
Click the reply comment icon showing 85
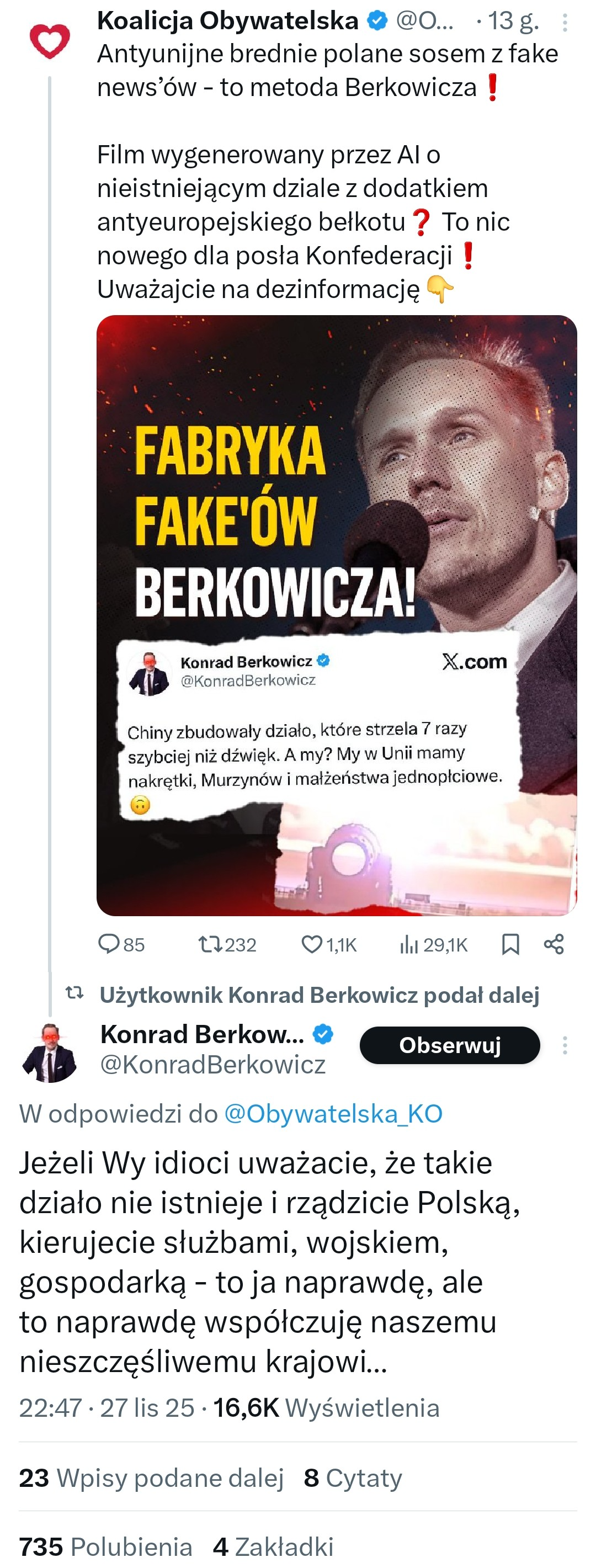[x=110, y=944]
